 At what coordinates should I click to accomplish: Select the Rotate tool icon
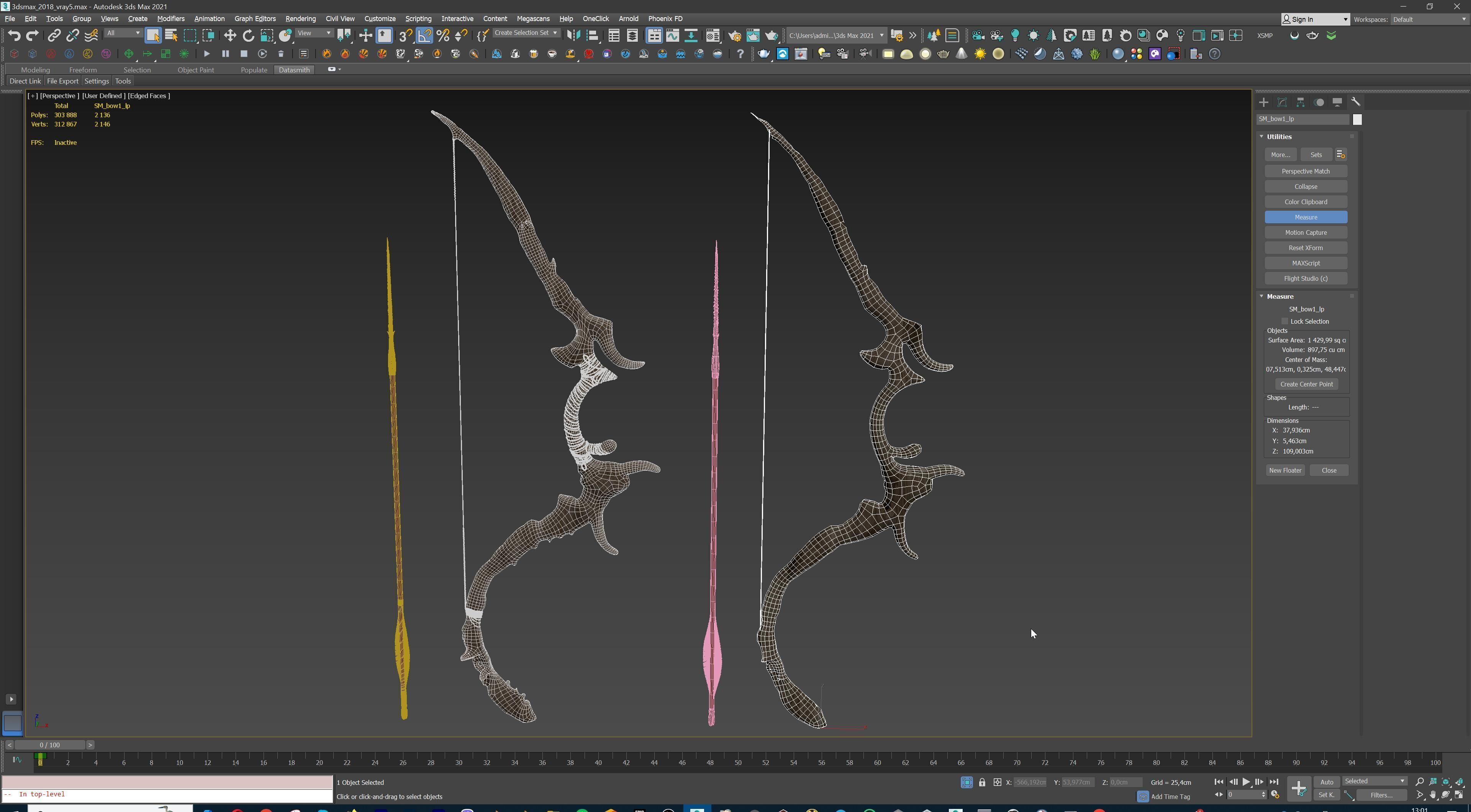click(248, 35)
